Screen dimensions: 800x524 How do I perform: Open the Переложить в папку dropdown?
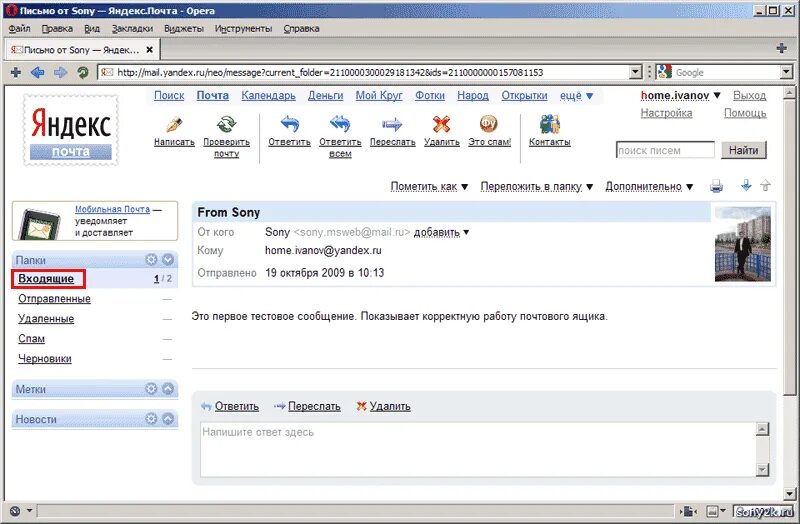point(537,187)
